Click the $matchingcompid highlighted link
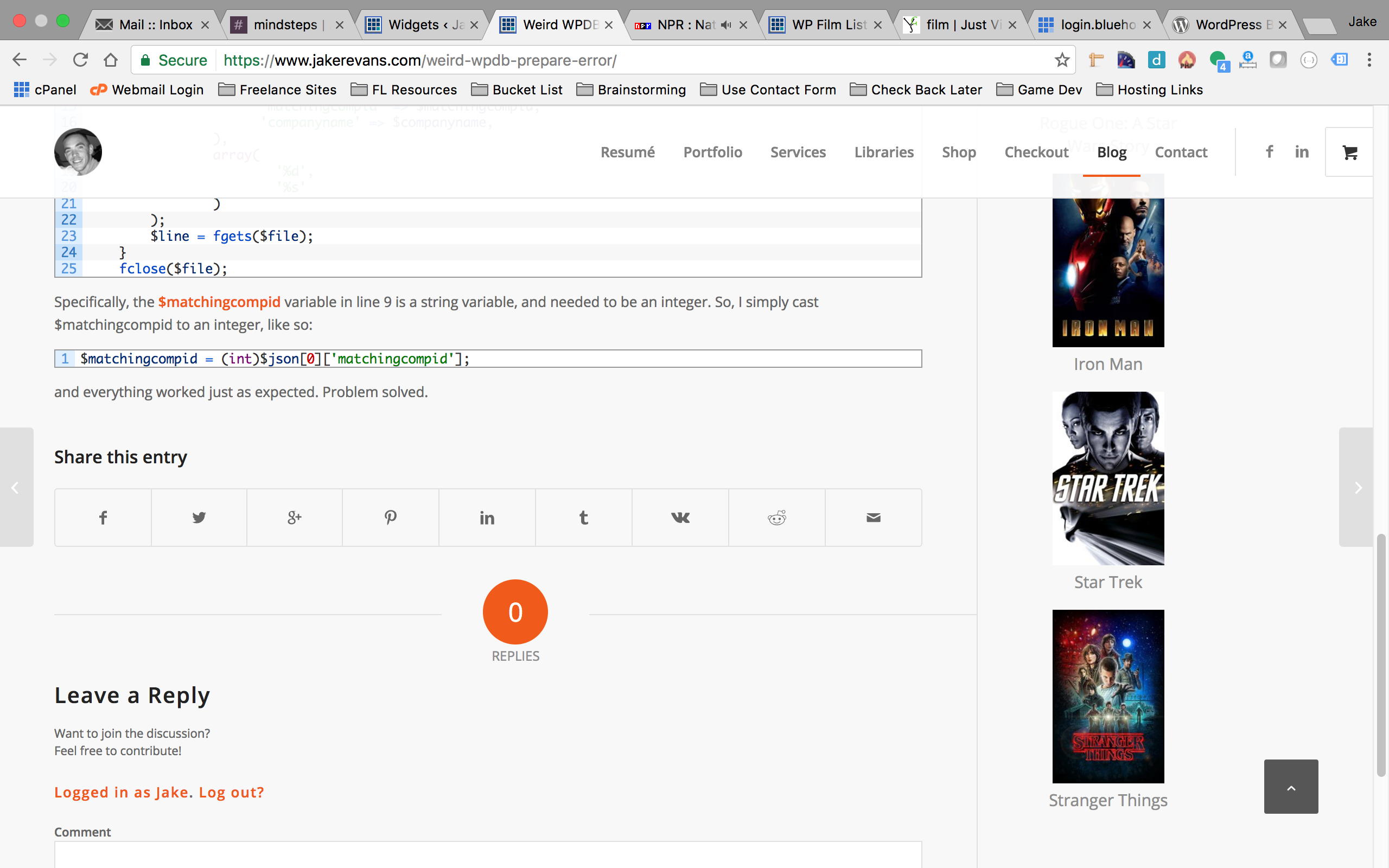Screen dimensions: 1389x868 click(219, 302)
